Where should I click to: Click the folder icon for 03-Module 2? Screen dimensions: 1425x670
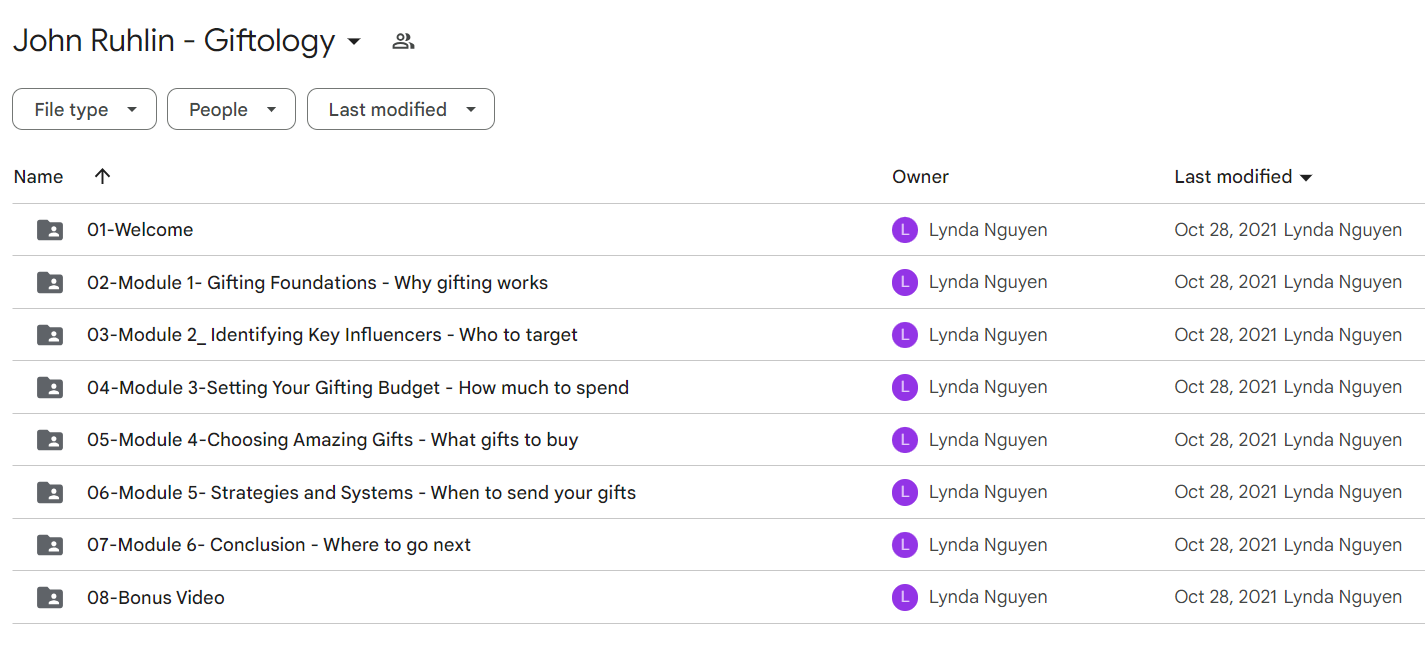click(50, 335)
